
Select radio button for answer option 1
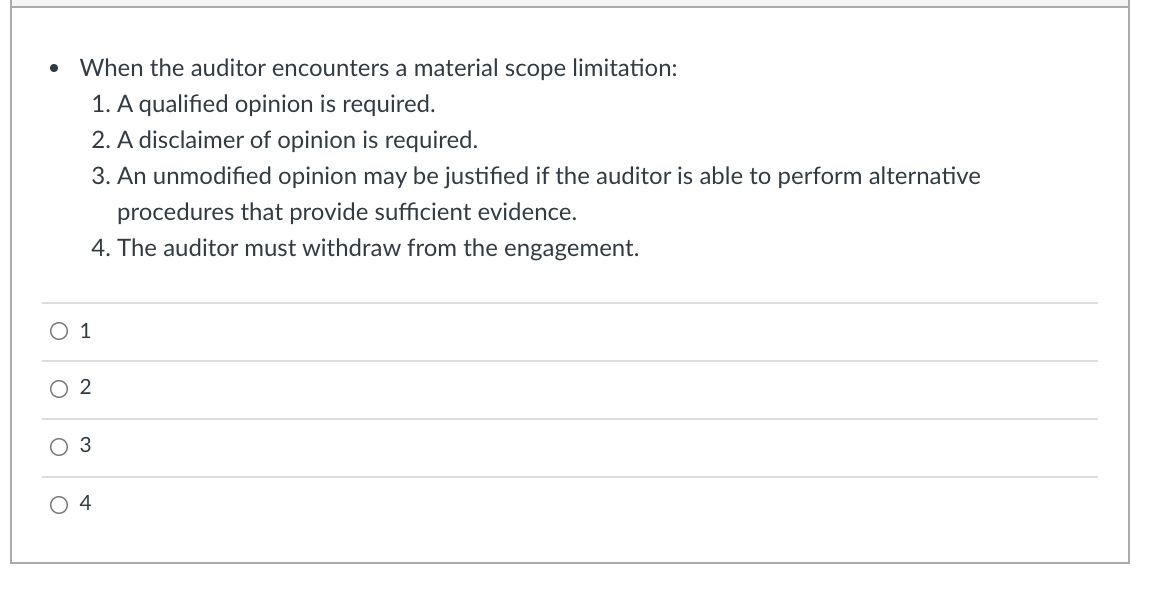click(x=58, y=330)
